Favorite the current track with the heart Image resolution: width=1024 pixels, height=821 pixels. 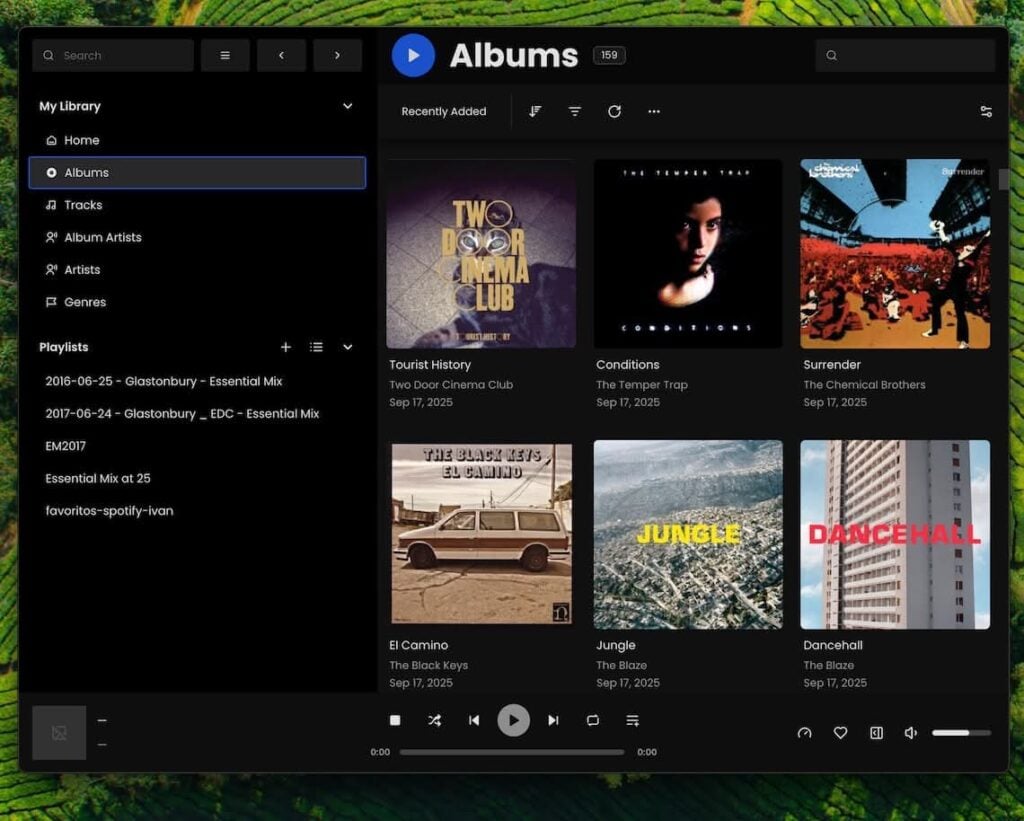pos(840,732)
